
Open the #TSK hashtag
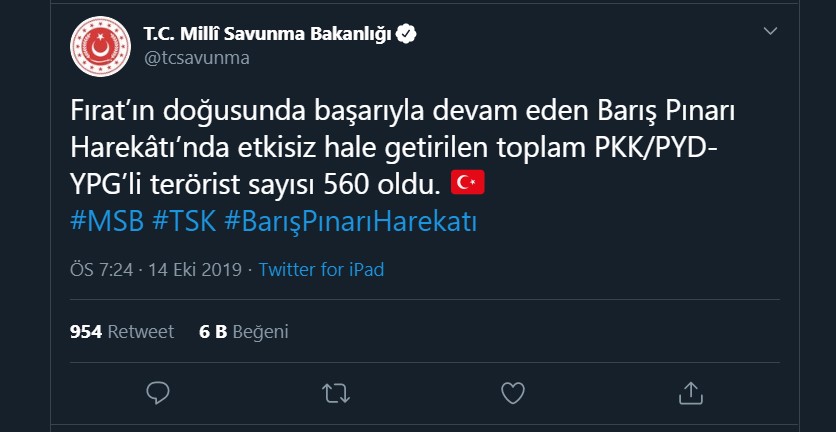(184, 221)
